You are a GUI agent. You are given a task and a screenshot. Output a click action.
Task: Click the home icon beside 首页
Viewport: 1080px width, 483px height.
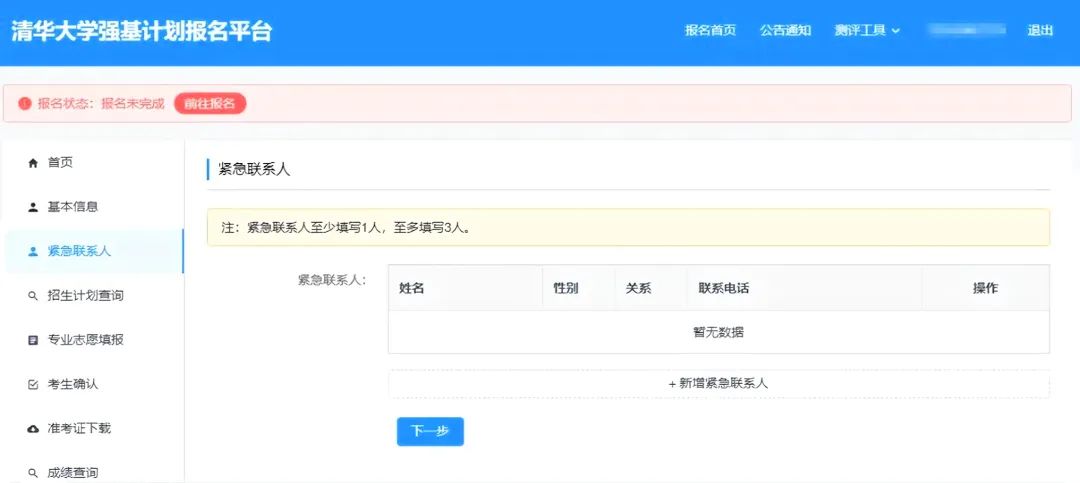point(33,163)
